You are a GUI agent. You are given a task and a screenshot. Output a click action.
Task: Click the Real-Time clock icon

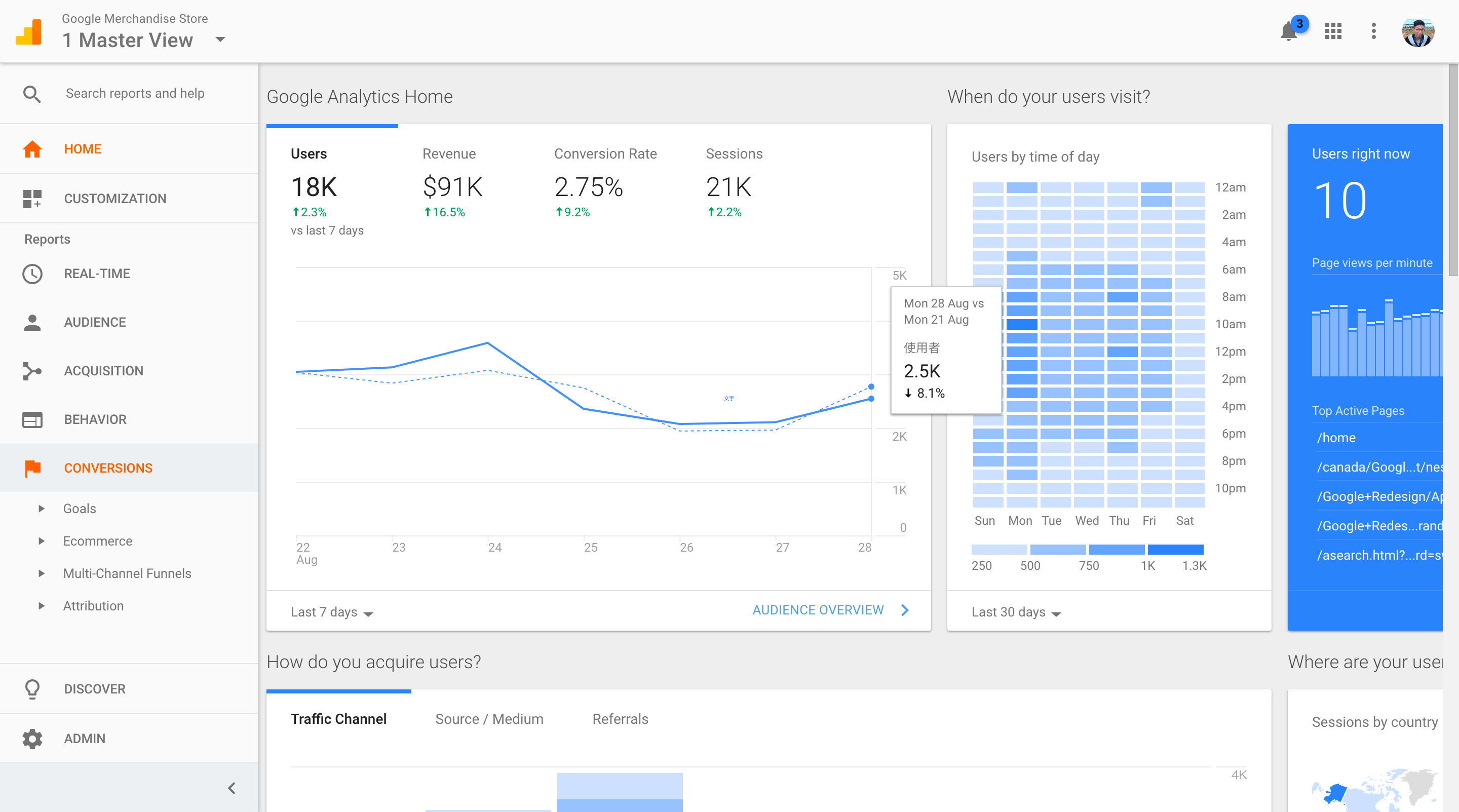point(32,274)
